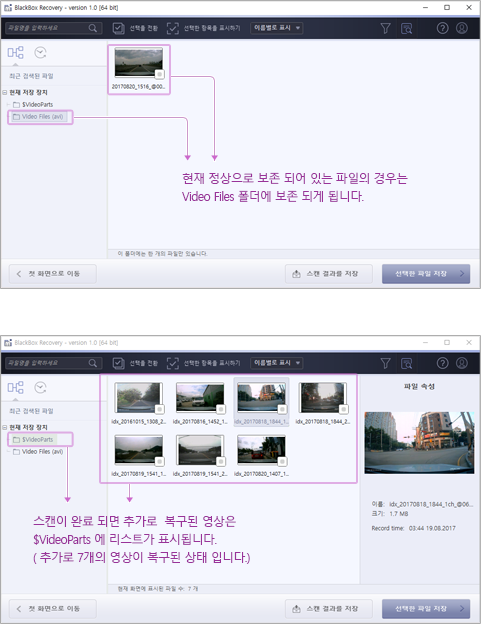This screenshot has height=624, width=481.
Task: Check the box on idx_20161015_1308 thumbnail
Action: [x=159, y=409]
